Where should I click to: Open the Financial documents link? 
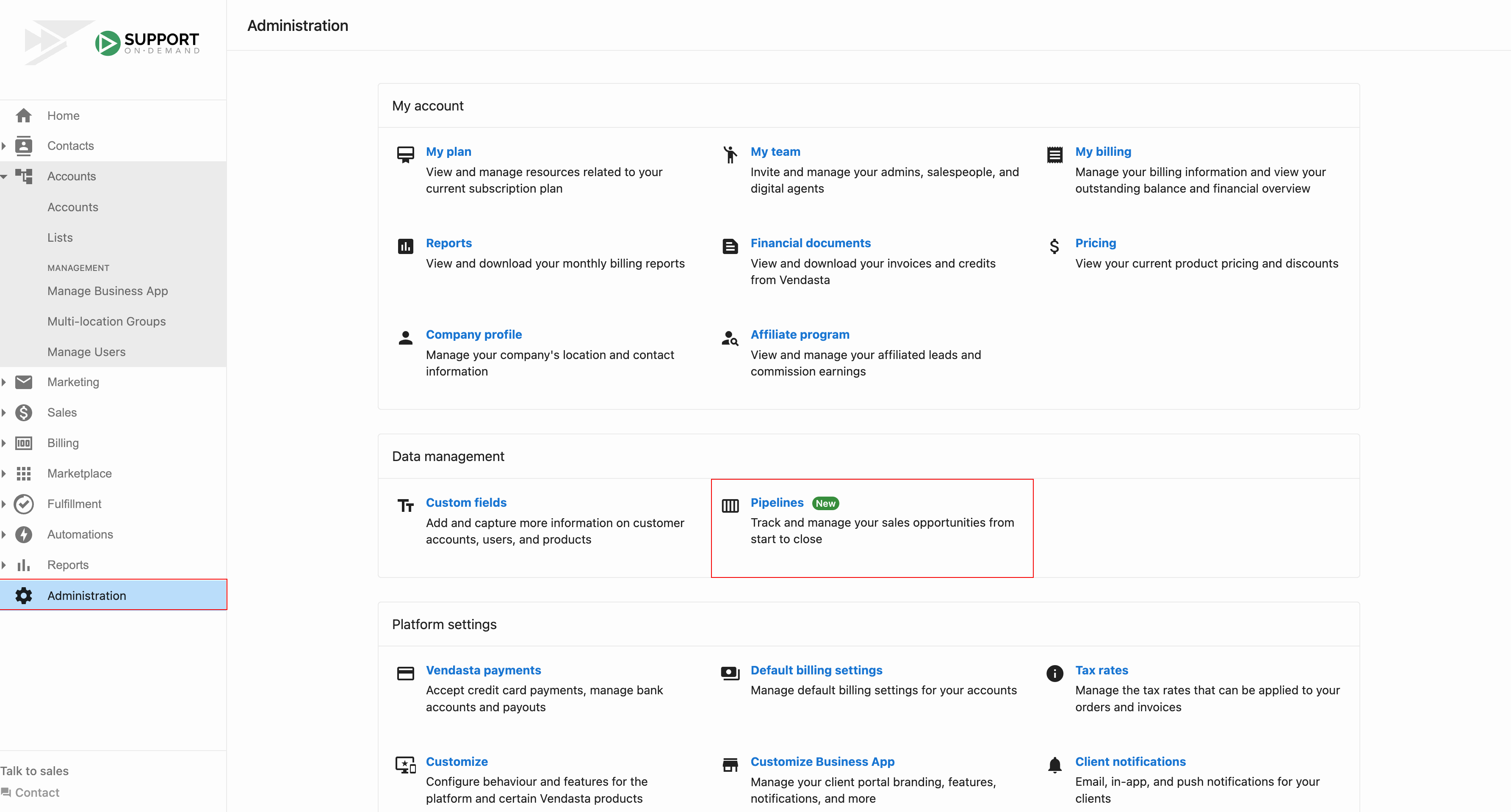point(810,243)
